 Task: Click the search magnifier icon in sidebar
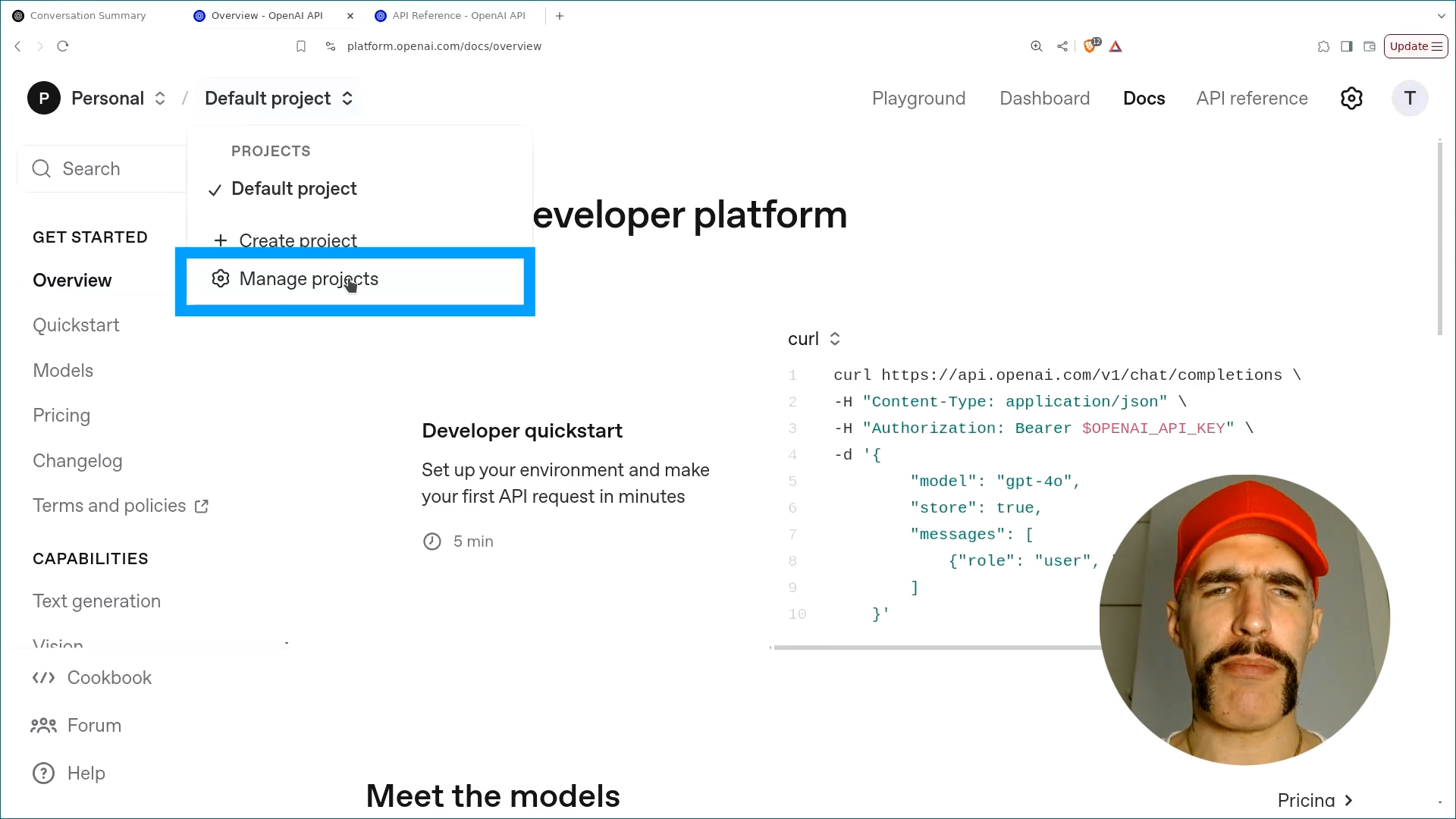[42, 169]
